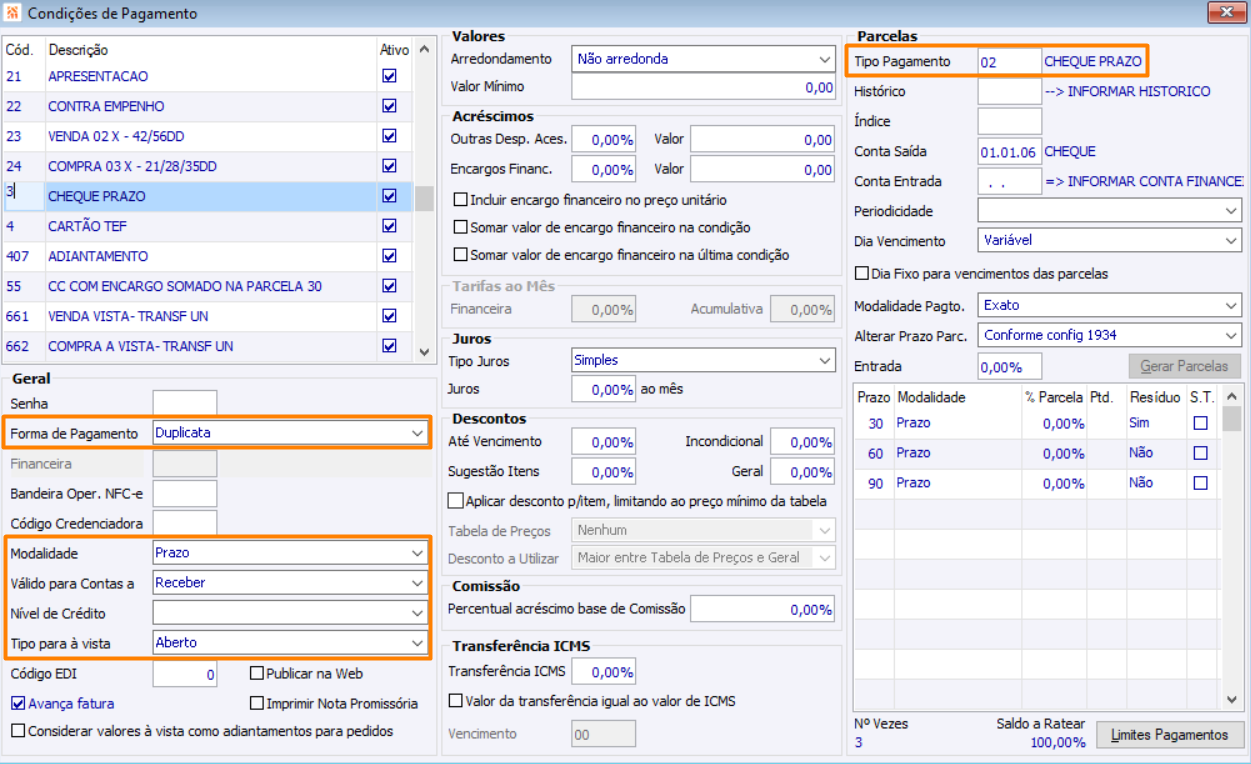Open the Forma de Pagamento dropdown

click(x=417, y=433)
